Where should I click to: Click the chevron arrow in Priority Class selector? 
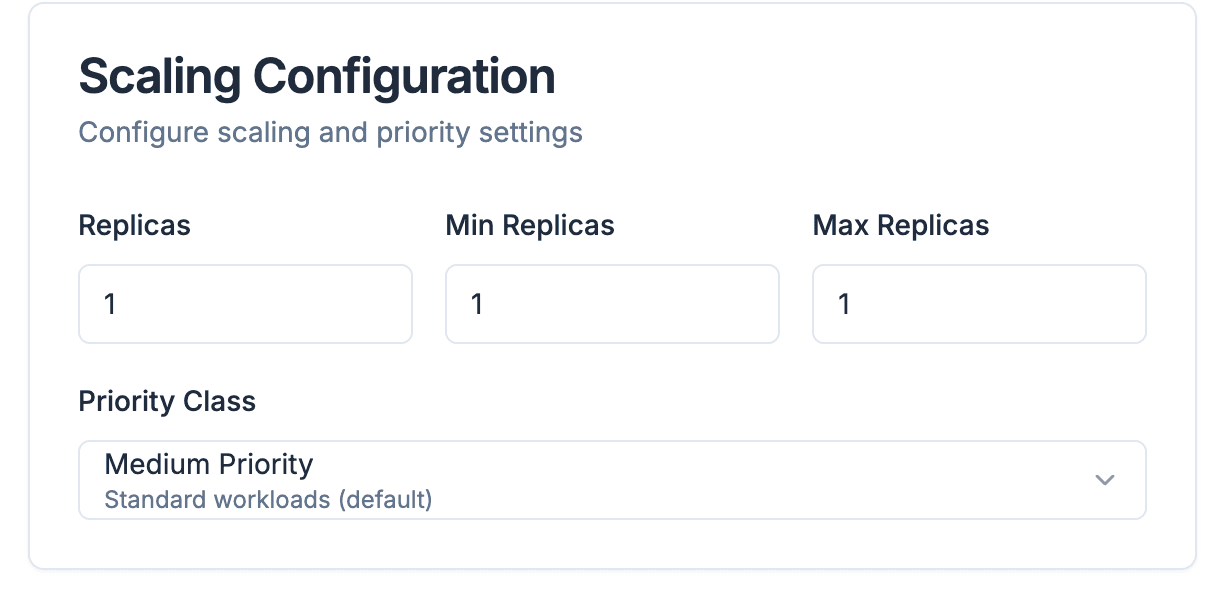tap(1104, 480)
